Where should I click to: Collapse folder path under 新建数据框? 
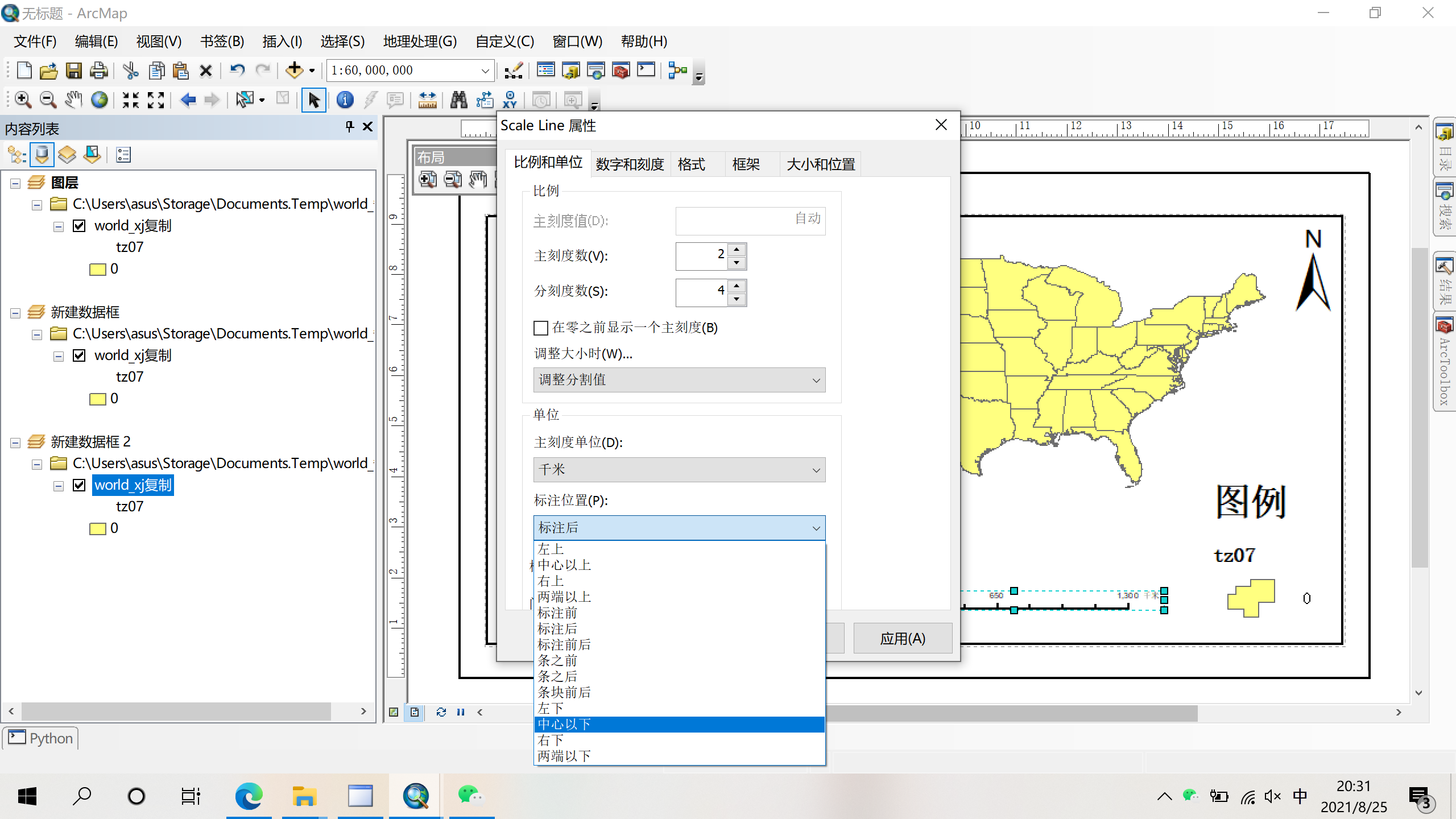tap(37, 334)
